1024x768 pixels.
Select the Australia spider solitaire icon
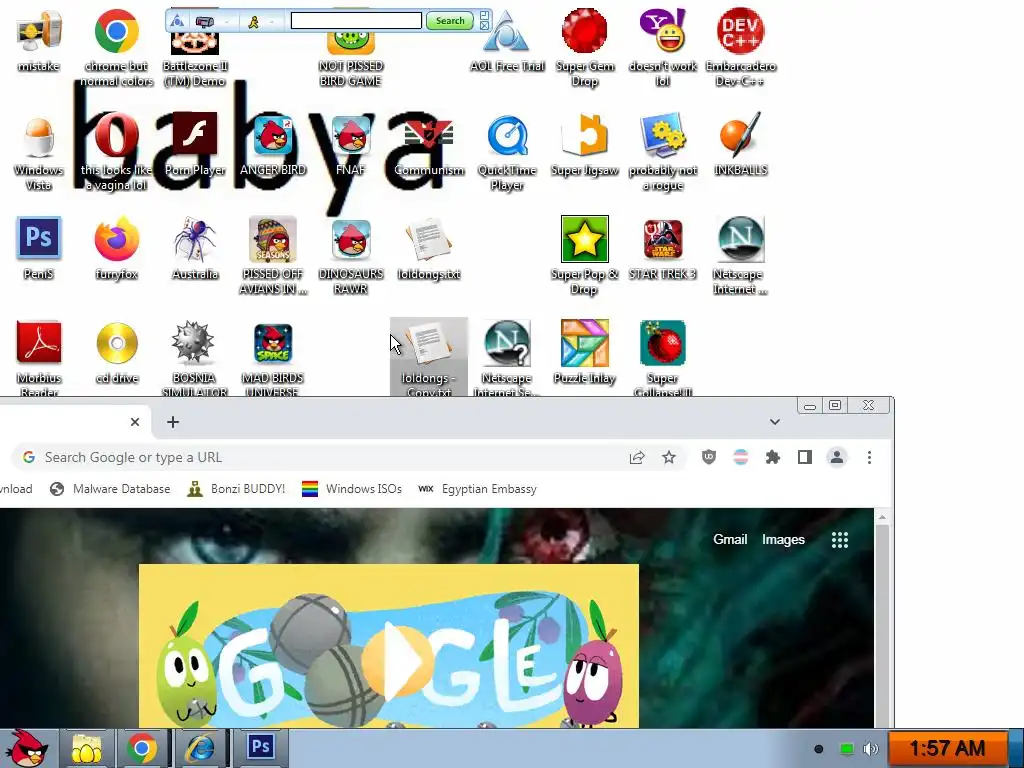tap(195, 249)
